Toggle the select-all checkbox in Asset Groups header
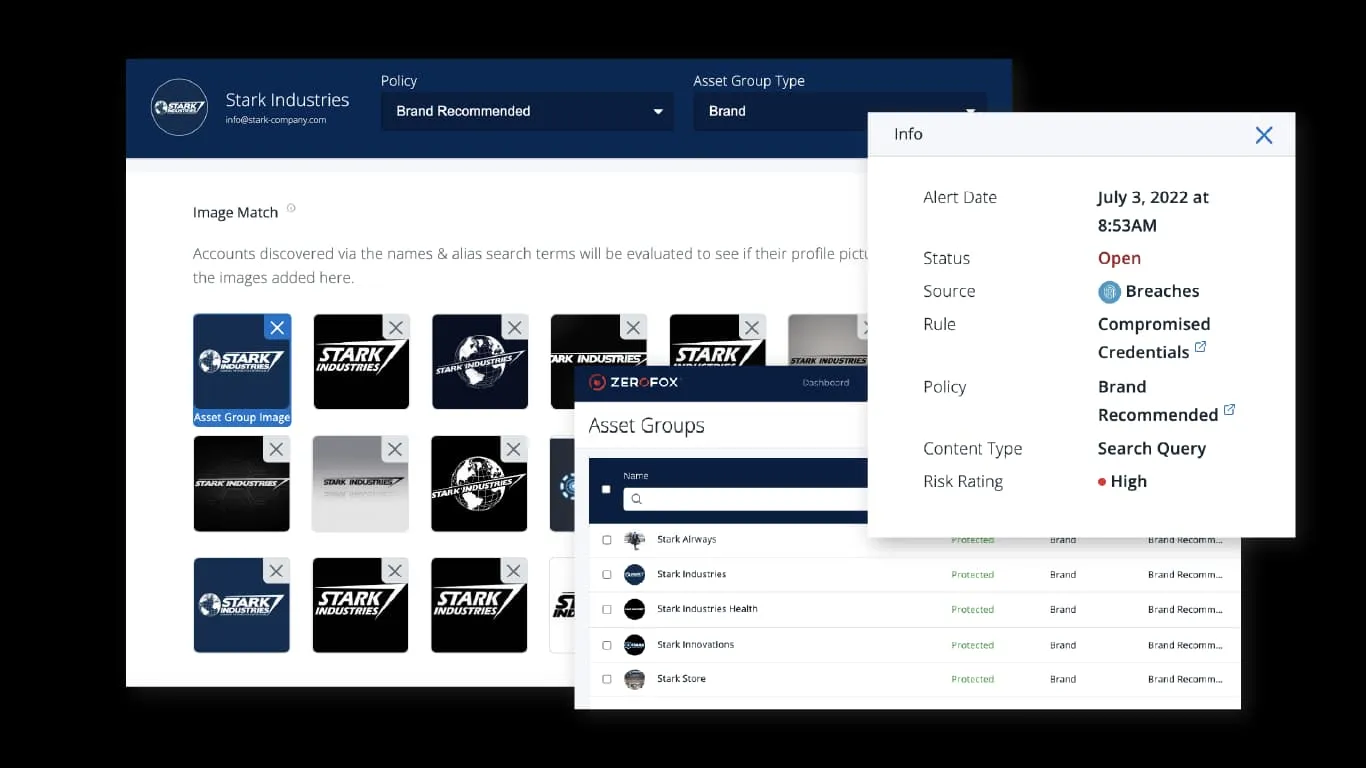 606,489
